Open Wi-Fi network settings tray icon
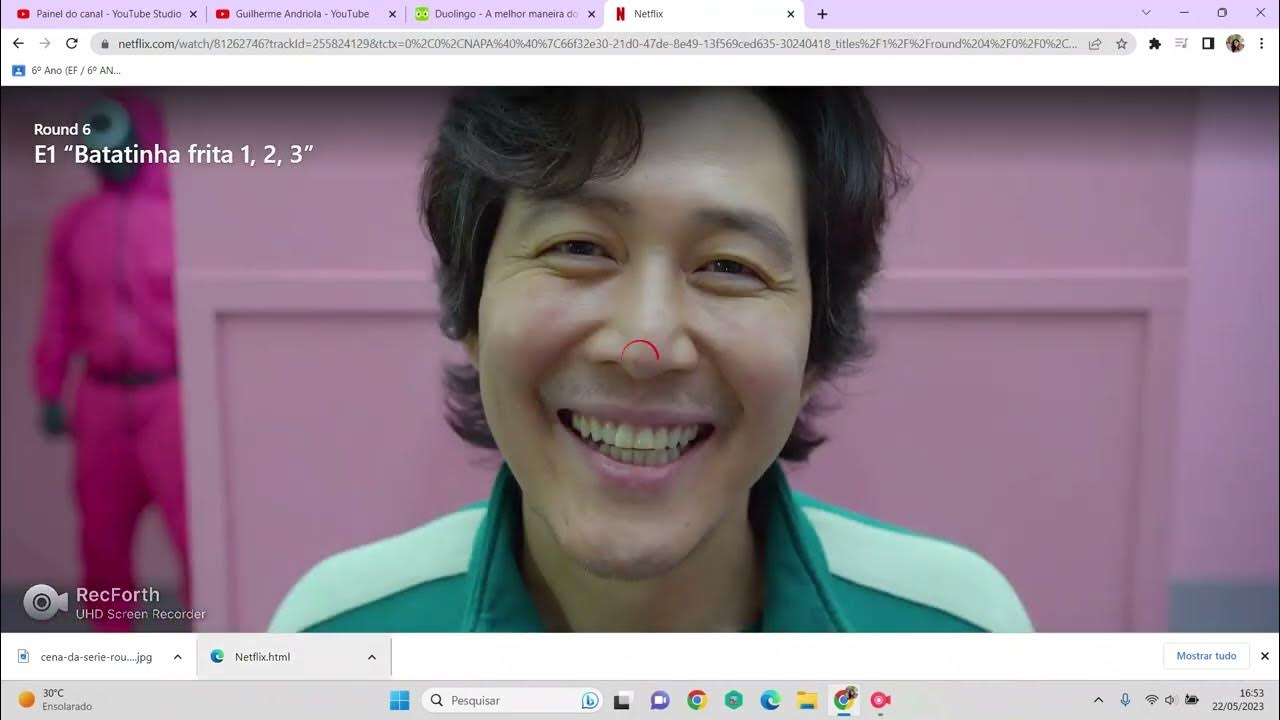The height and width of the screenshot is (720, 1280). pos(1152,700)
